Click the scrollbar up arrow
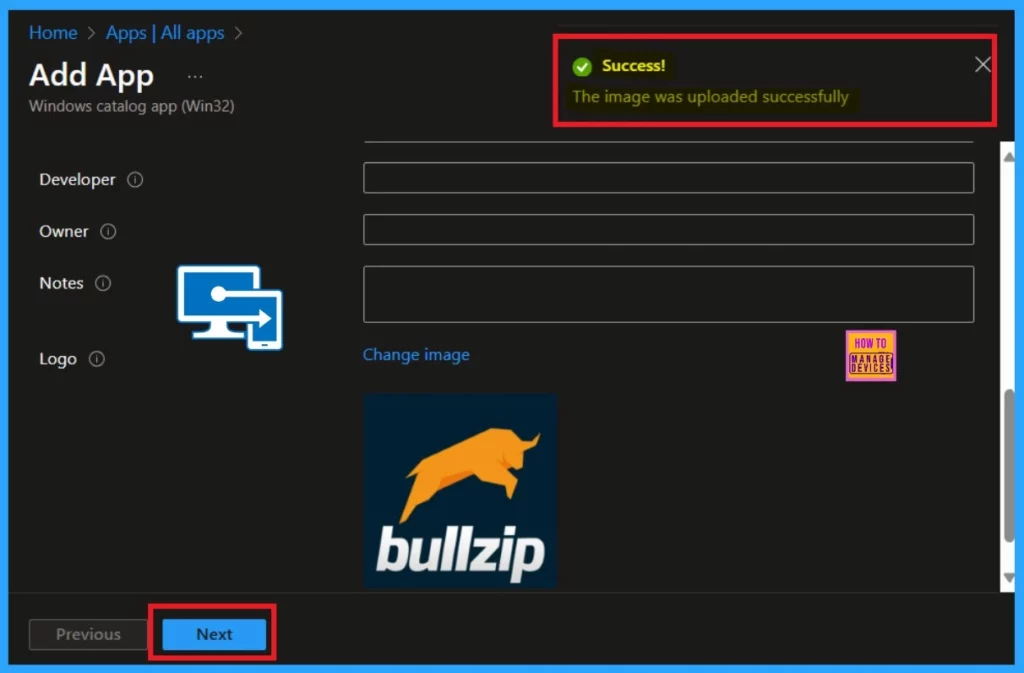The width and height of the screenshot is (1024, 673). 1008,157
